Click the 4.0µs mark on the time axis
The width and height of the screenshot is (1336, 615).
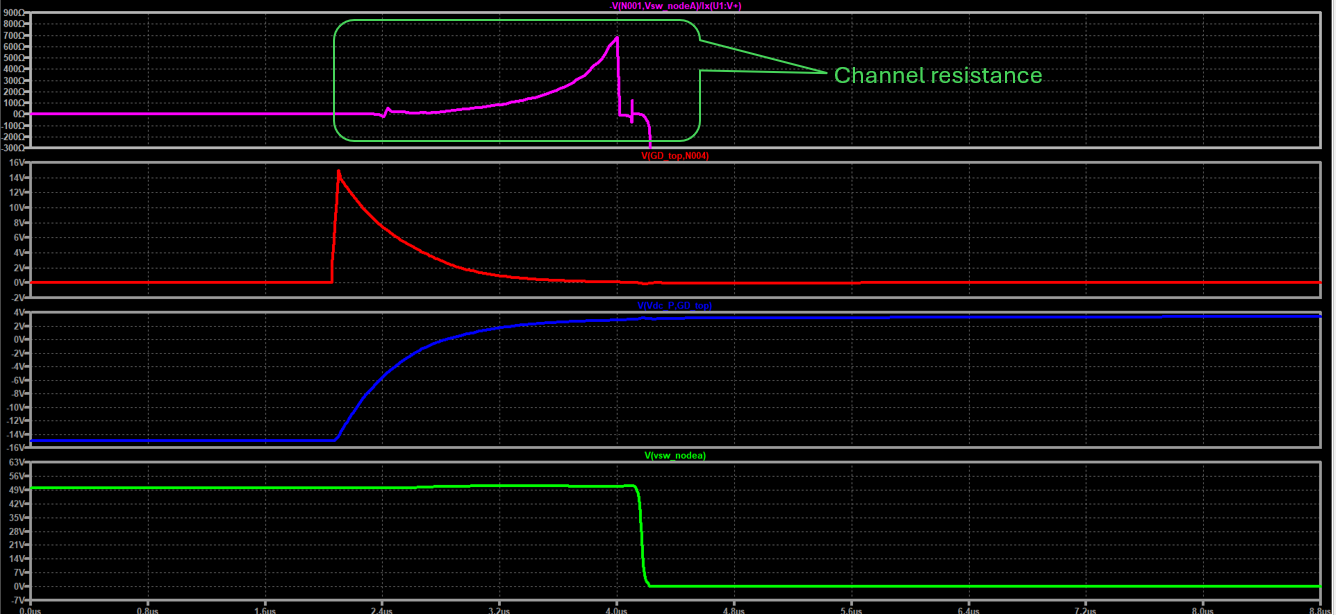click(x=616, y=608)
